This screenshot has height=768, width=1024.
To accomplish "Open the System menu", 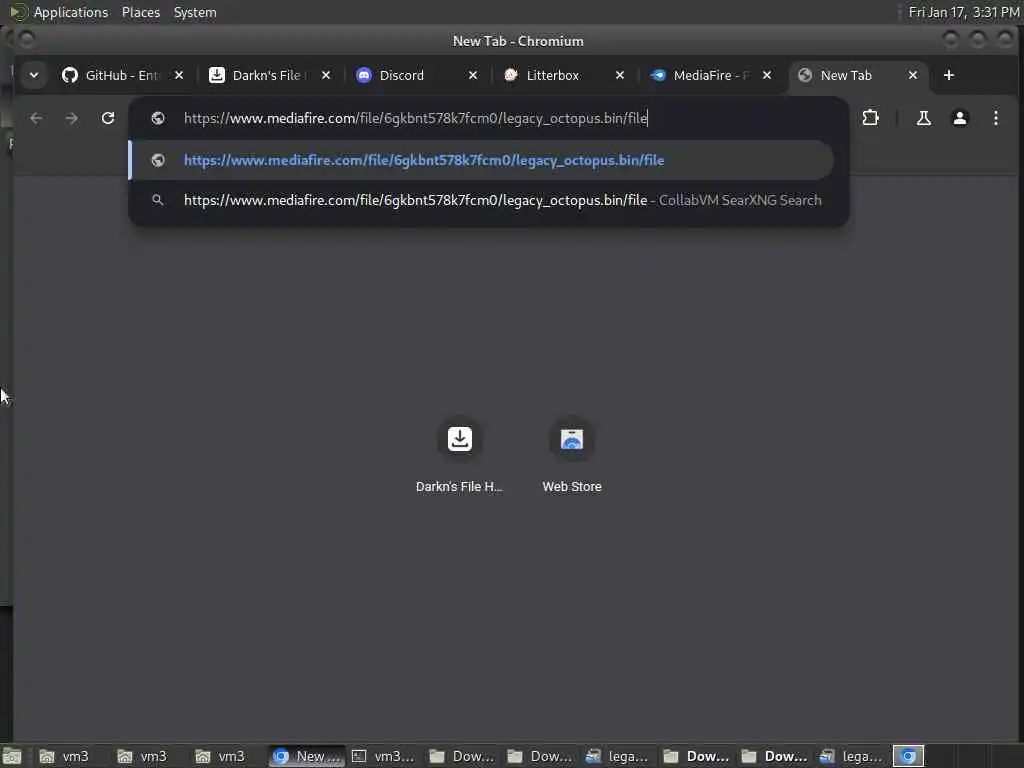I will point(195,12).
